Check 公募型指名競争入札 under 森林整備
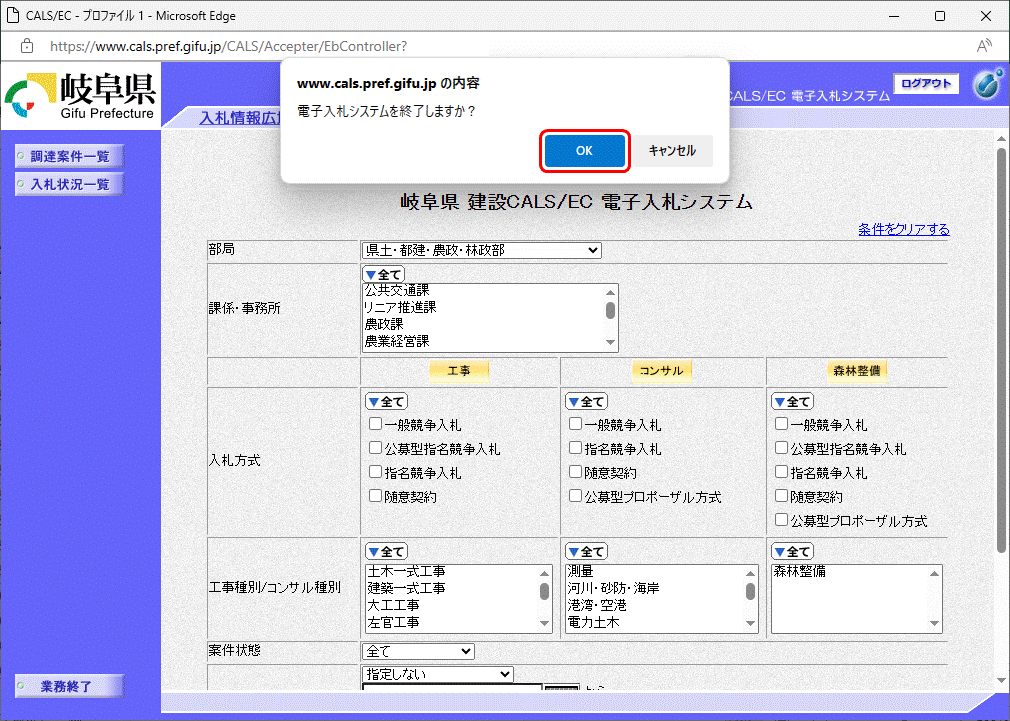1010x721 pixels. (781, 448)
